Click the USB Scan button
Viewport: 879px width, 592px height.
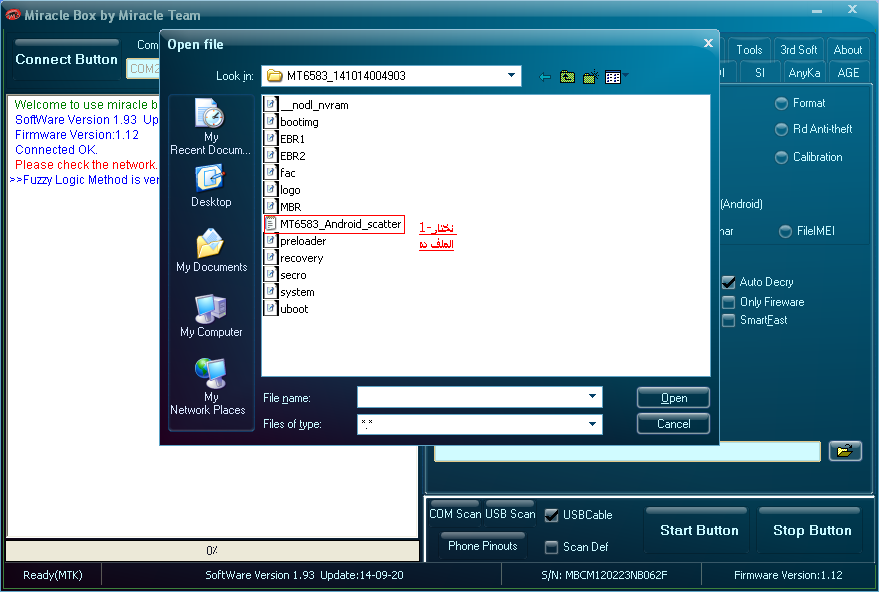tap(510, 514)
